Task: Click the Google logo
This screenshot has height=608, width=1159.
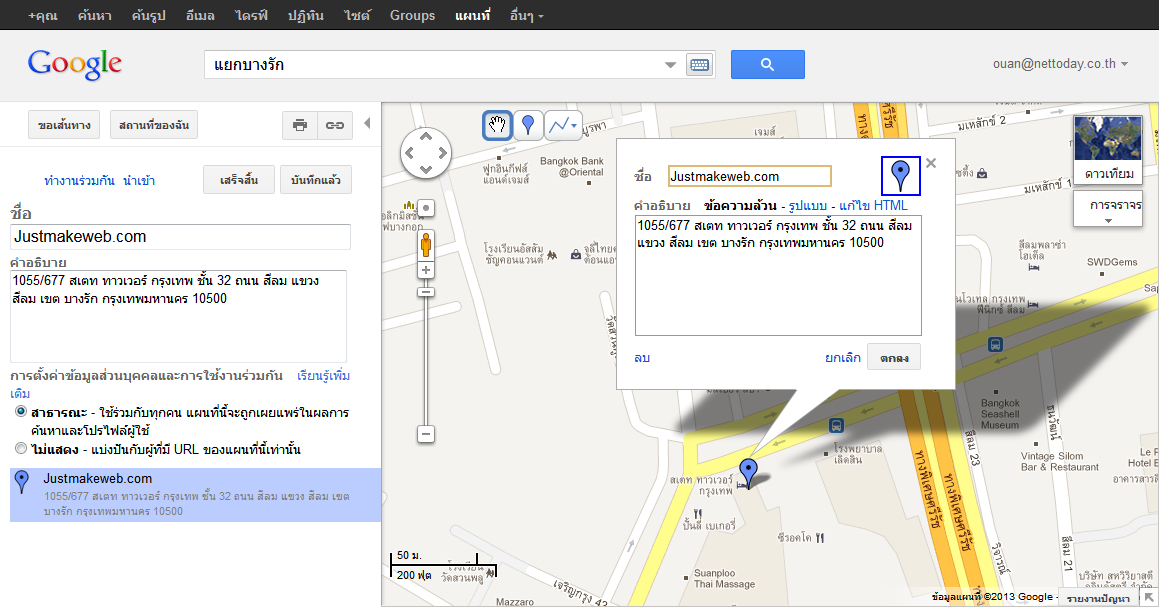Action: 75,64
